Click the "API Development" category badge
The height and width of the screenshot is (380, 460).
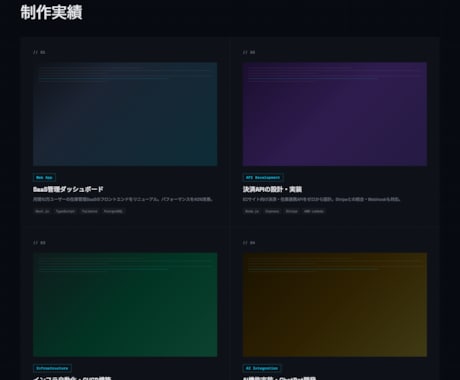(263, 178)
